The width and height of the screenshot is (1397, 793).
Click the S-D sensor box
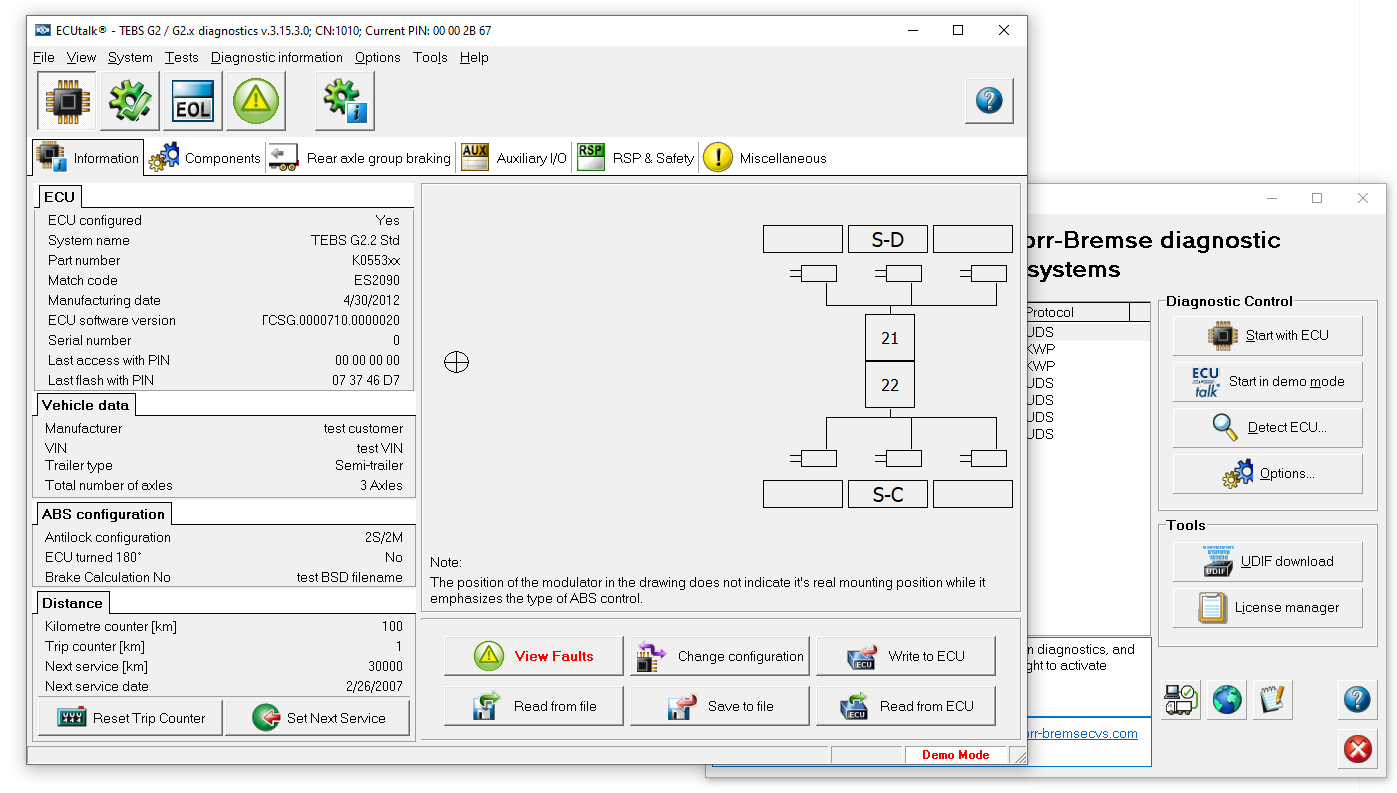click(x=888, y=239)
